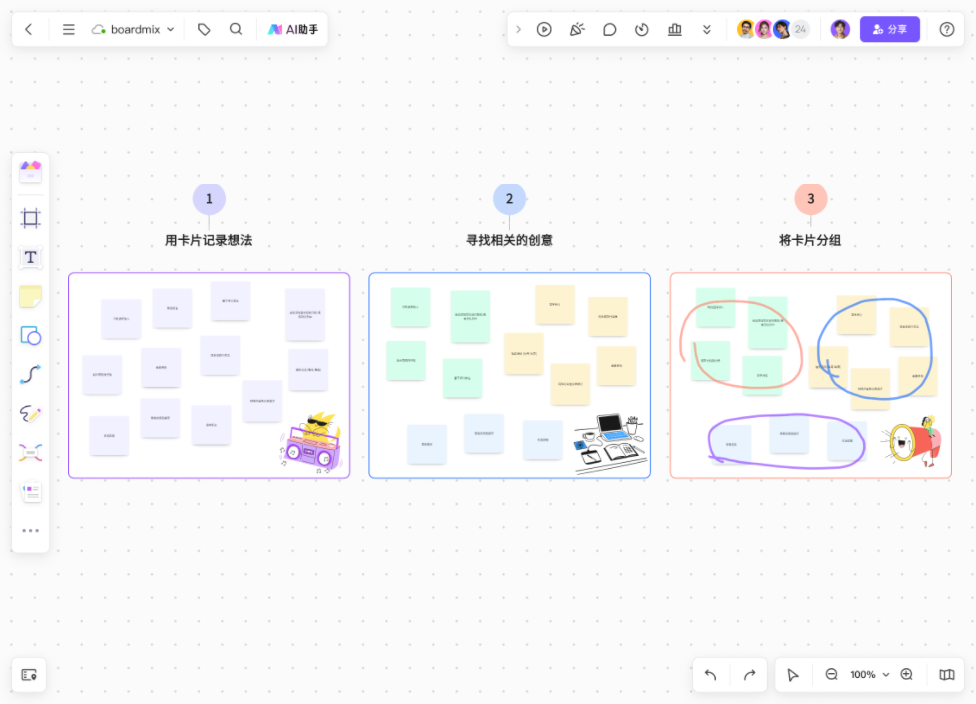The image size is (976, 704).
Task: Open more tools via the three dots
Action: click(31, 530)
